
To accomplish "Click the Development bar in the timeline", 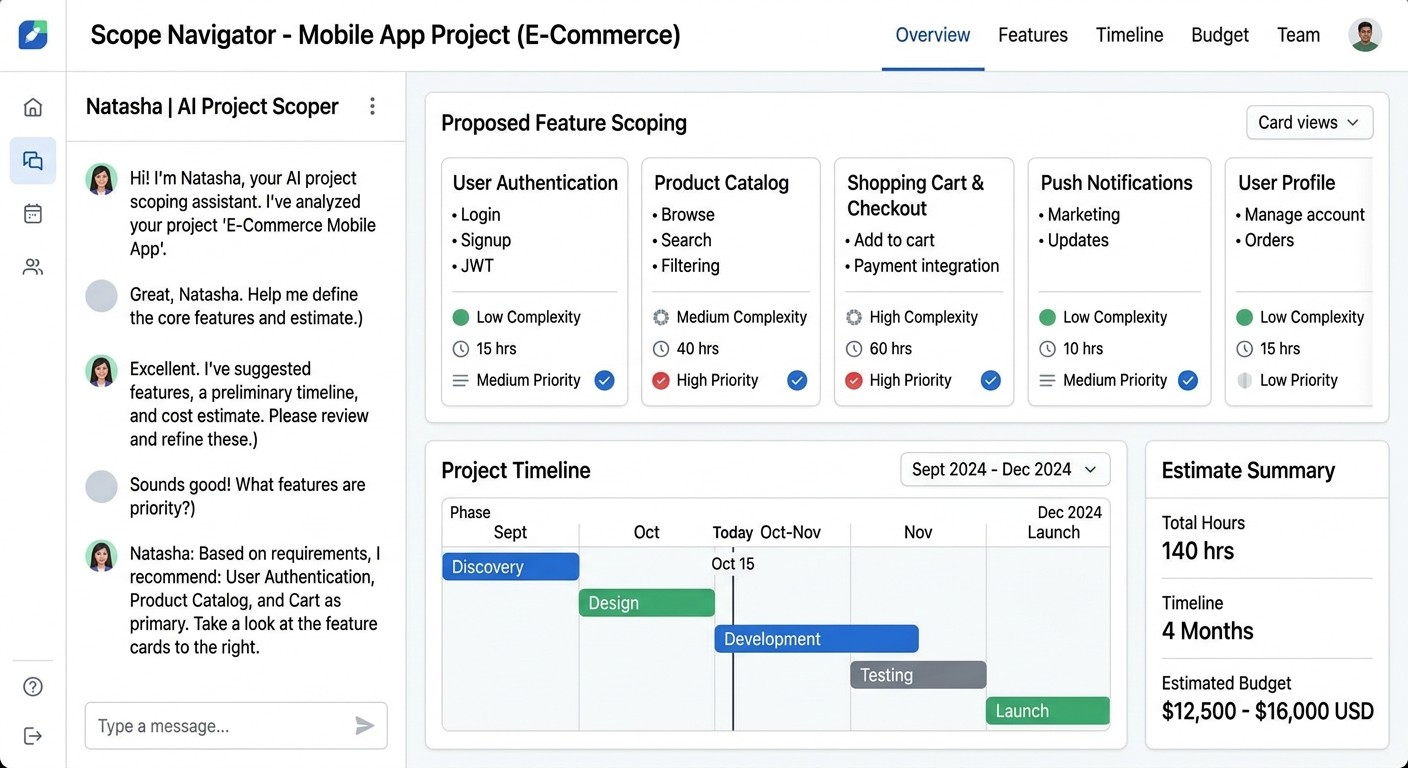I will click(x=816, y=638).
